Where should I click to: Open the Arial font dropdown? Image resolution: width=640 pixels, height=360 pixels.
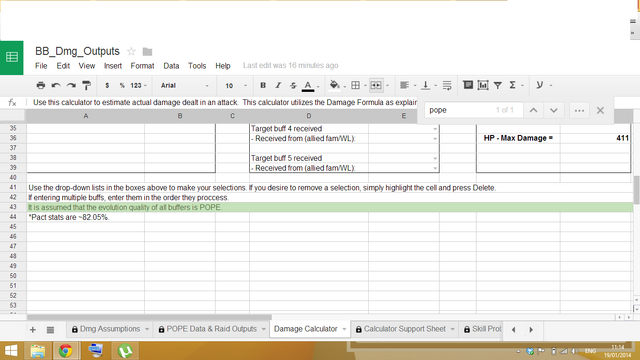184,85
